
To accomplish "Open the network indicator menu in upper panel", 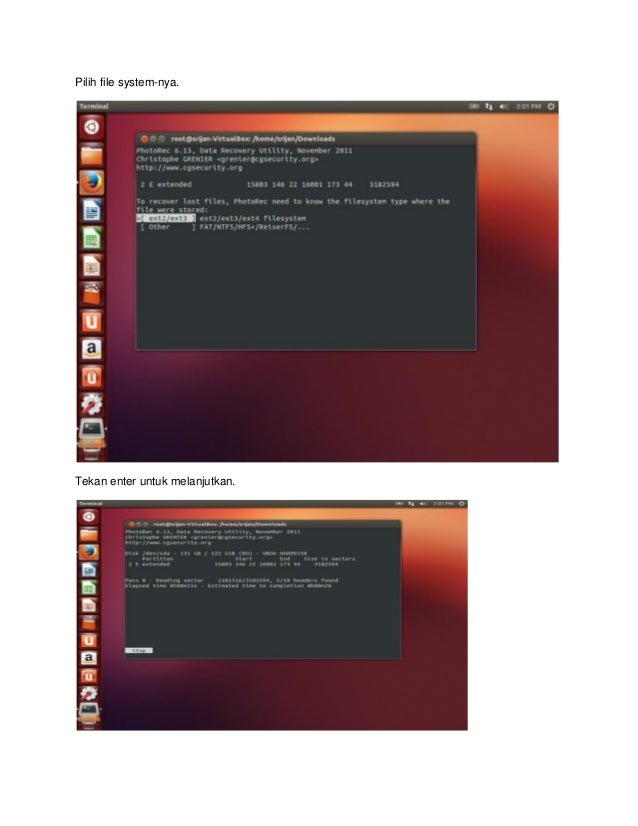I will pos(488,106).
